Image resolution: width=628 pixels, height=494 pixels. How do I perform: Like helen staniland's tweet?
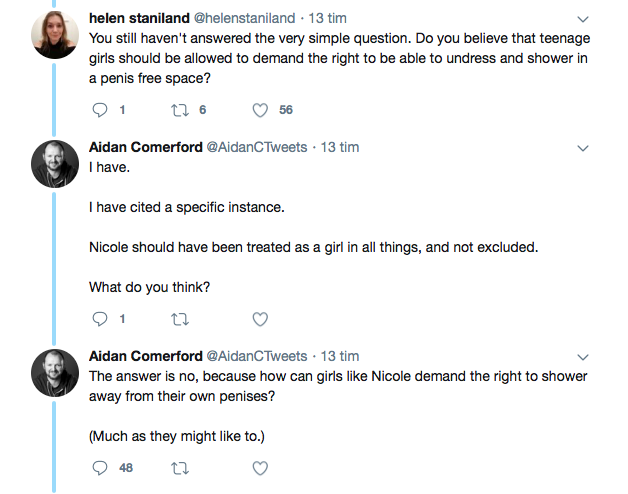click(260, 110)
